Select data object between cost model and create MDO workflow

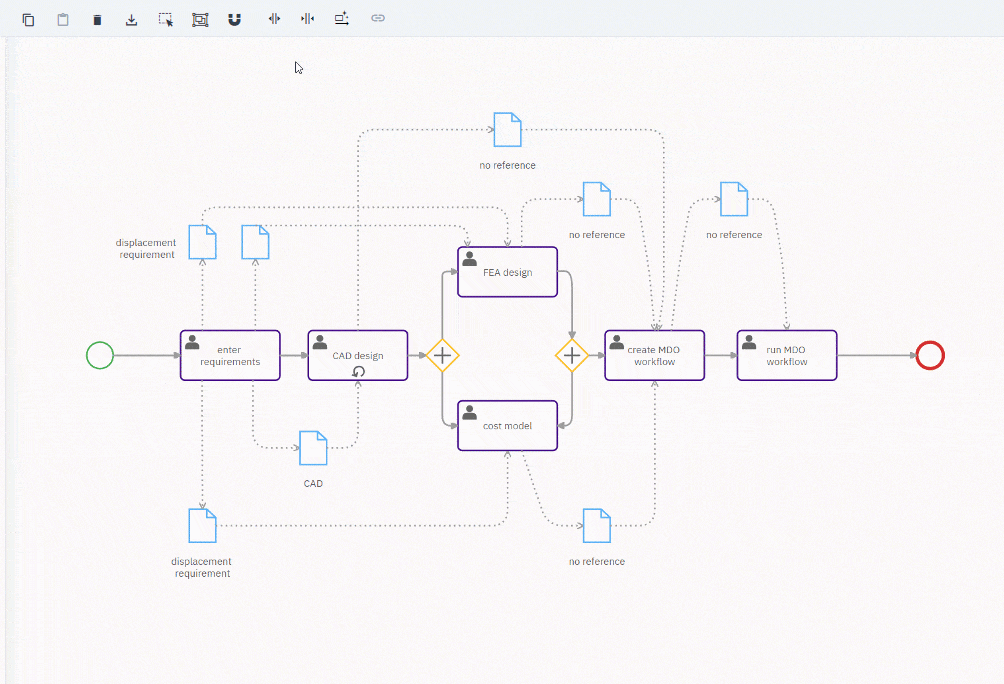tap(597, 526)
